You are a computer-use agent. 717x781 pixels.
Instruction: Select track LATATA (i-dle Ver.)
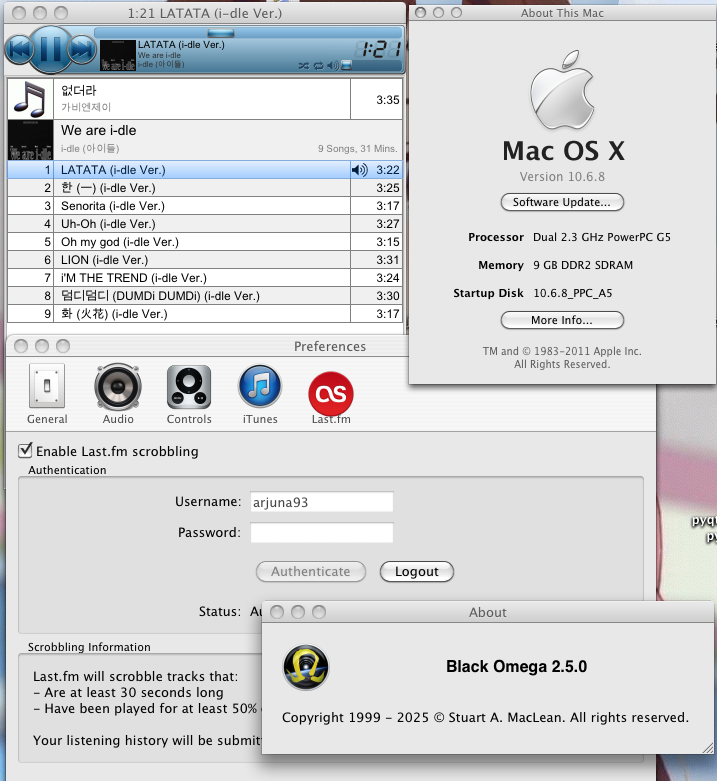tap(205, 170)
